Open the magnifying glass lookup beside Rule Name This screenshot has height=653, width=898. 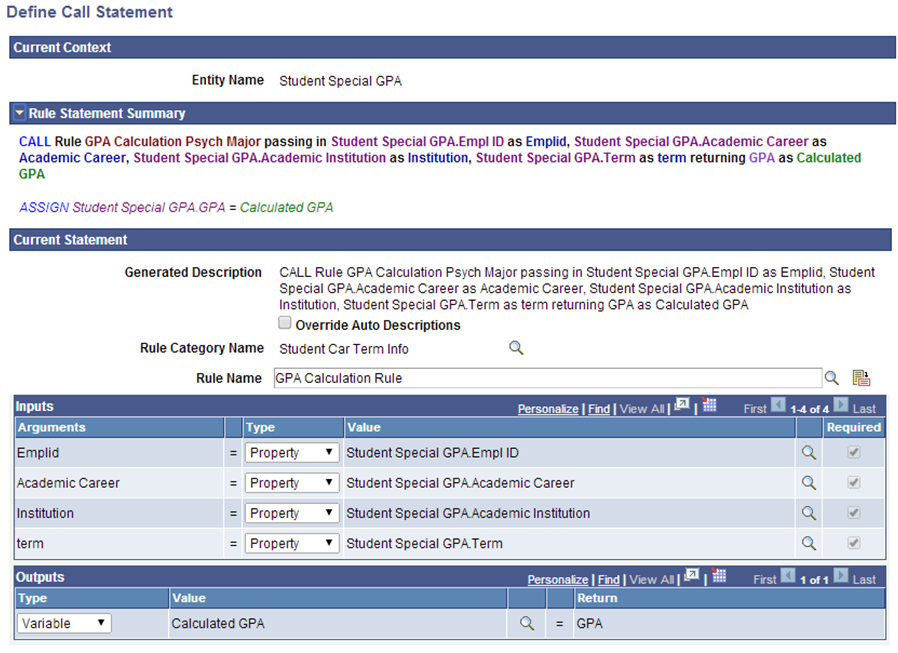pyautogui.click(x=832, y=377)
